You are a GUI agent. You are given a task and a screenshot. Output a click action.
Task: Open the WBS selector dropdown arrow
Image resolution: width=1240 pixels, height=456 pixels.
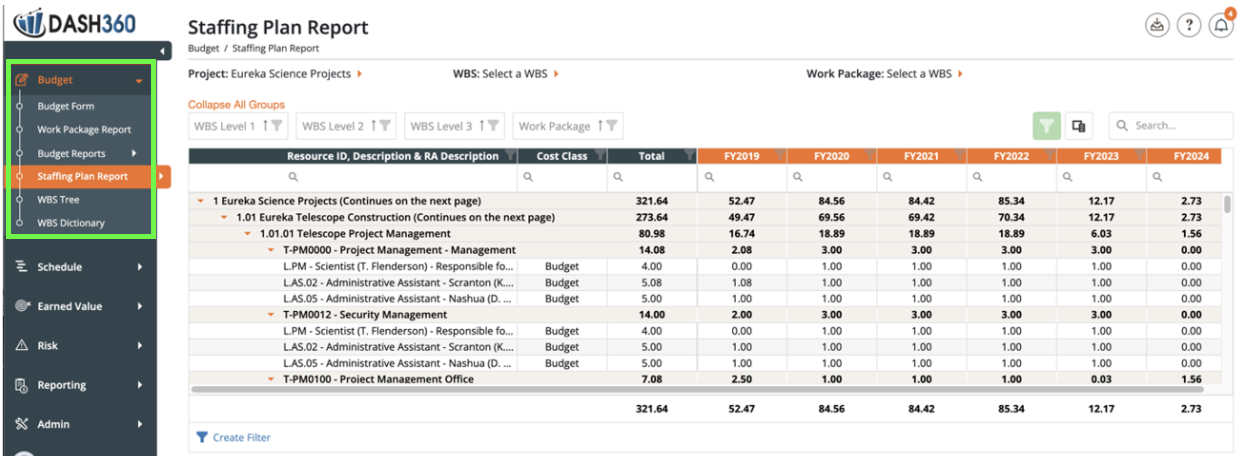556,74
